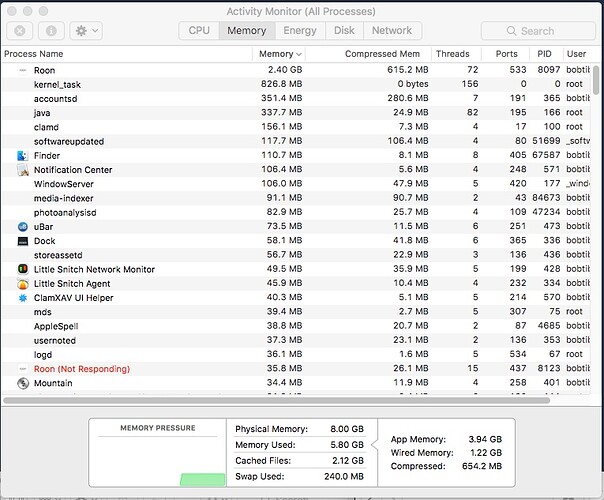Select the Dock process icon
604x500 pixels.
(23, 241)
